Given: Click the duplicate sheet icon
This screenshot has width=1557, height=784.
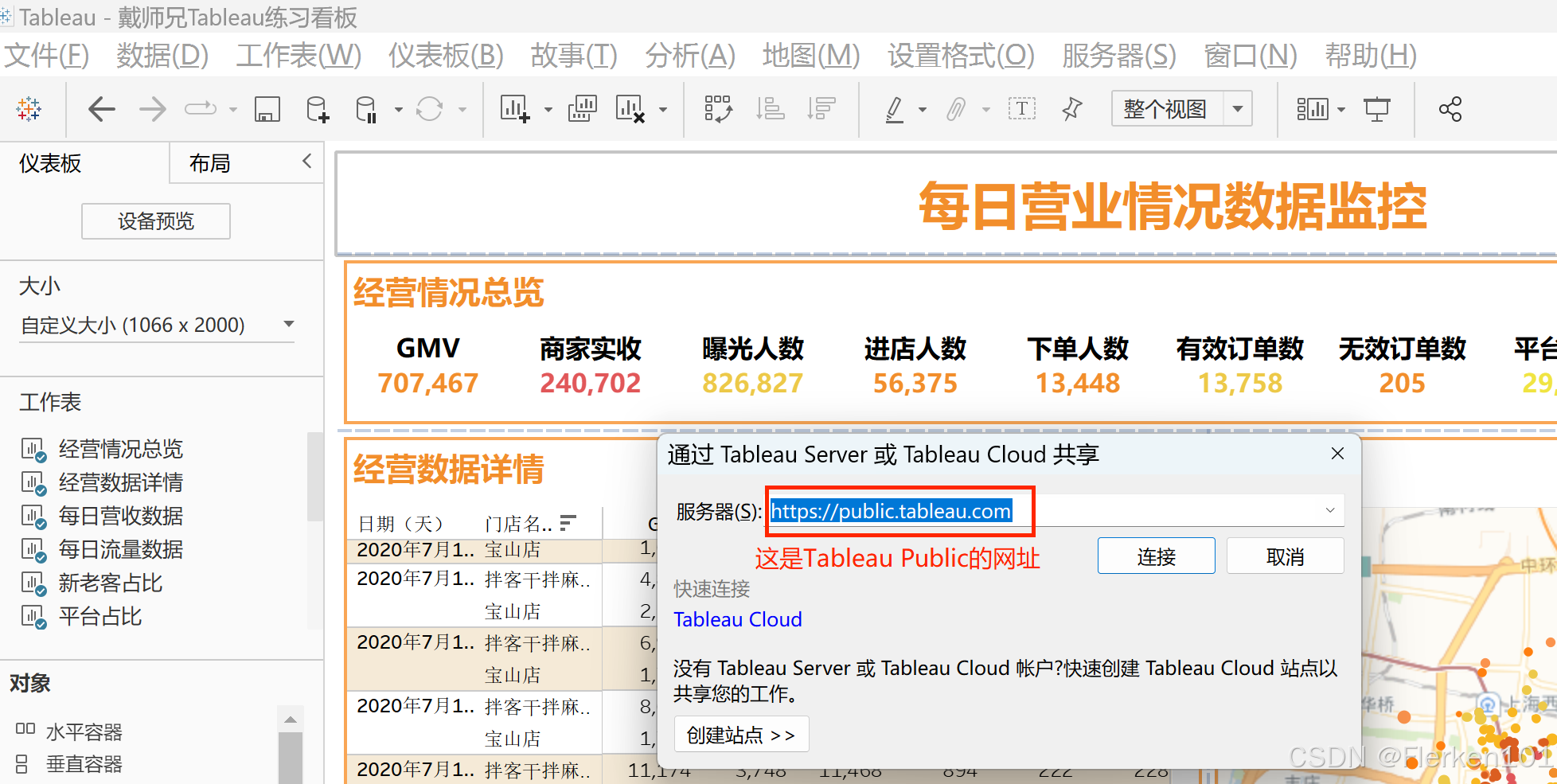Looking at the screenshot, I should pos(583,109).
